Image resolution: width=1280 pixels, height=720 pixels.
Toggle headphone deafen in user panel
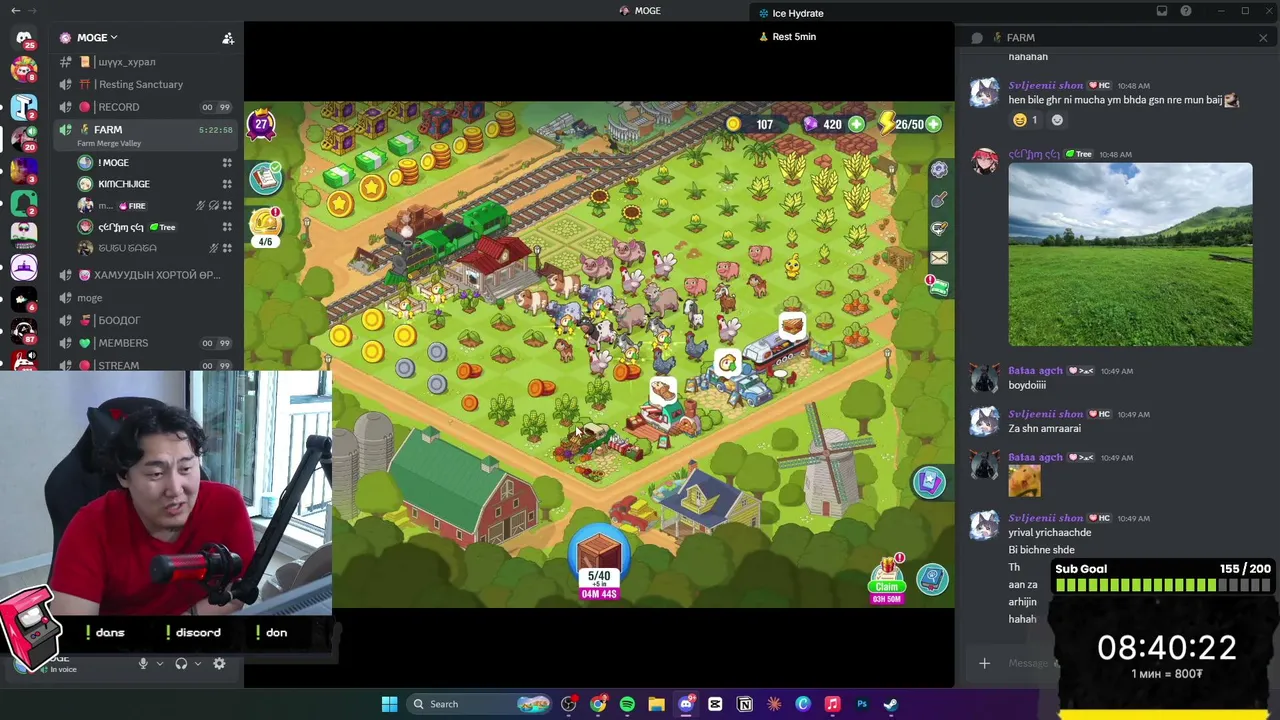pyautogui.click(x=181, y=663)
